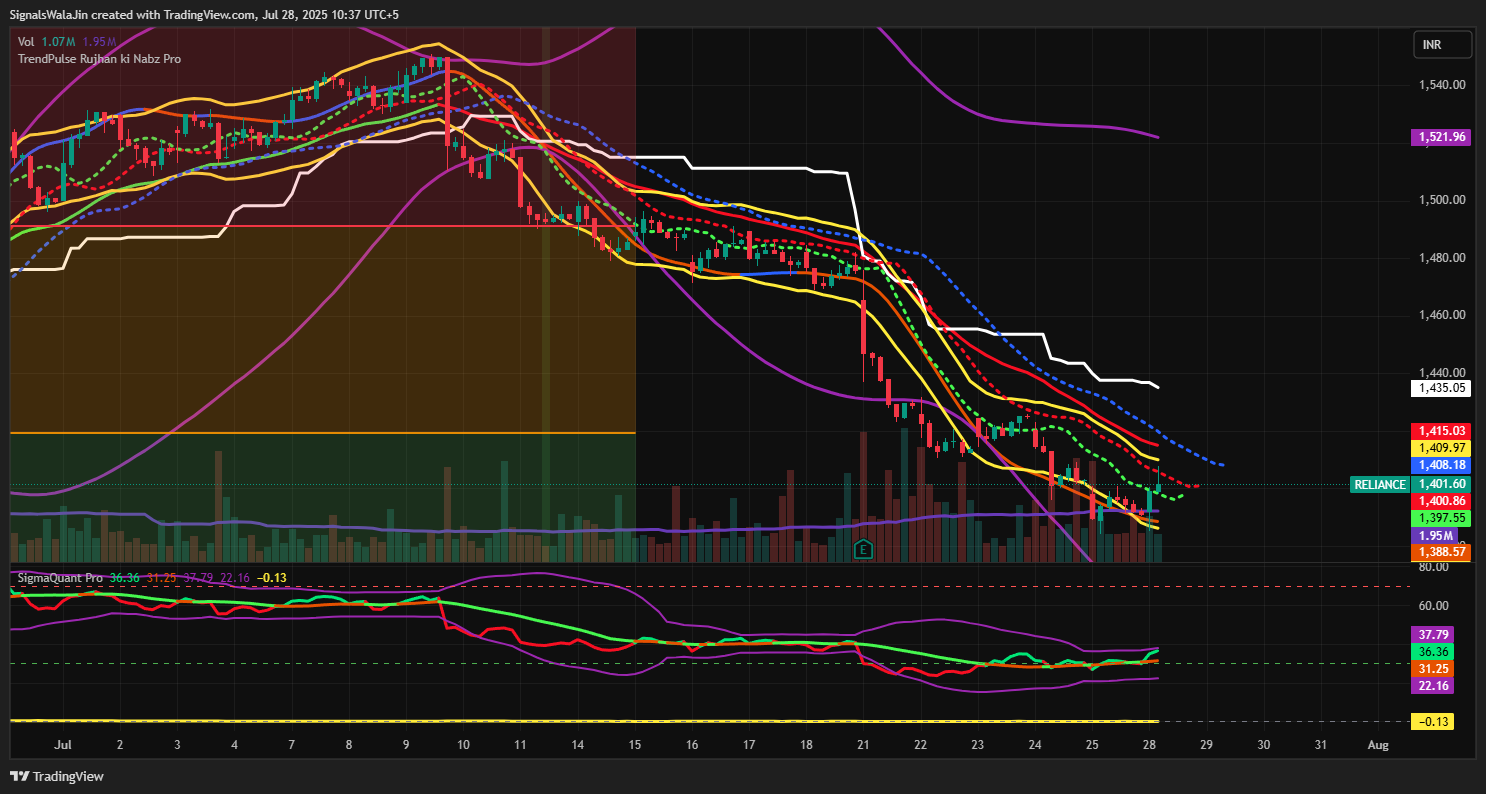Click the 31.25 orange oscillator axis label
This screenshot has width=1486, height=794.
coord(1434,668)
